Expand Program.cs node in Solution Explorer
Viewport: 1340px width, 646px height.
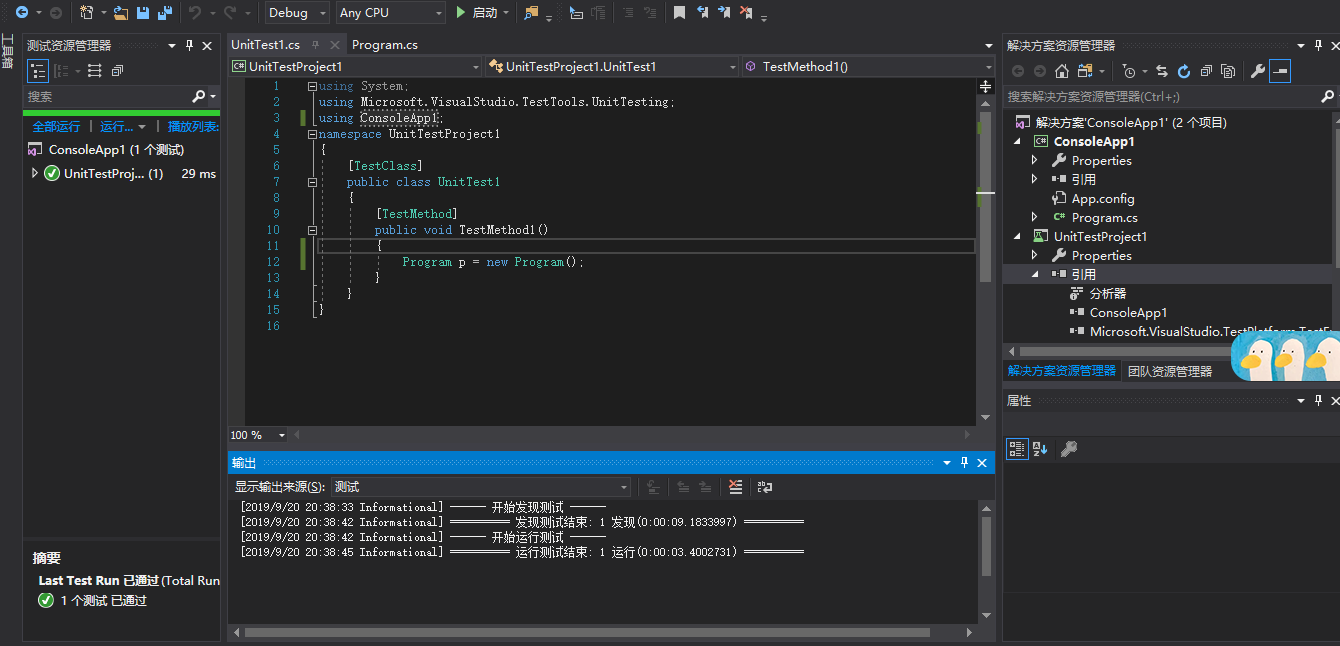tap(1035, 218)
